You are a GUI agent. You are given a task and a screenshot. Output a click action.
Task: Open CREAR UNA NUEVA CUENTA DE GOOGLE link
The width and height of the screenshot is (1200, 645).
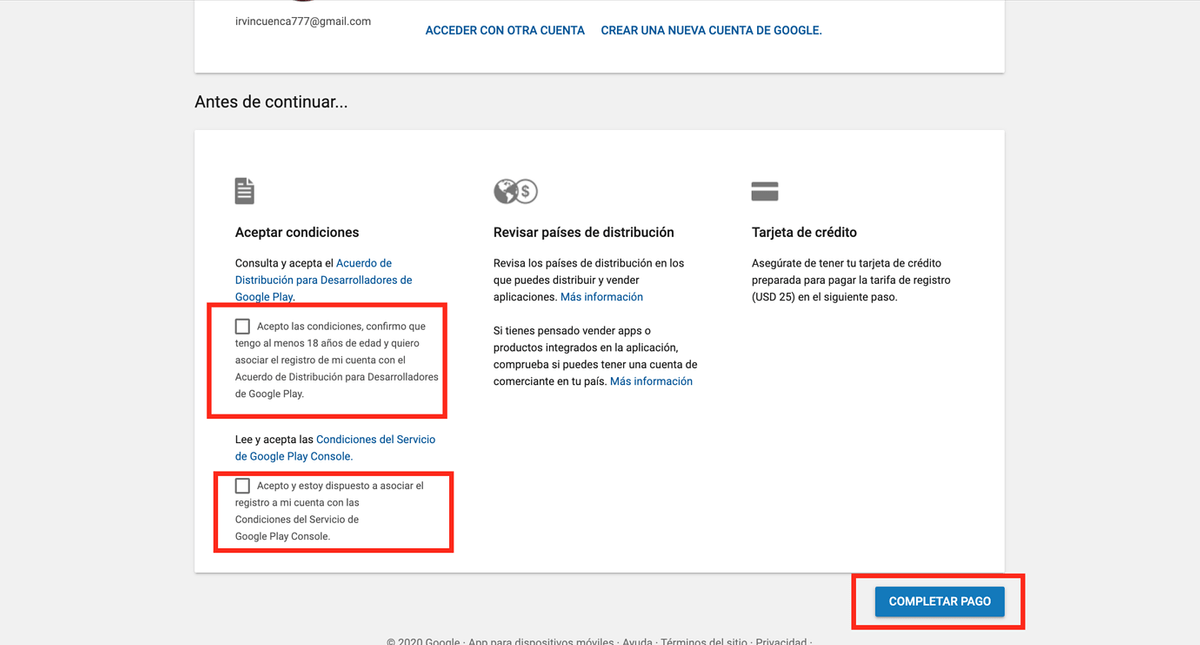[x=711, y=31]
